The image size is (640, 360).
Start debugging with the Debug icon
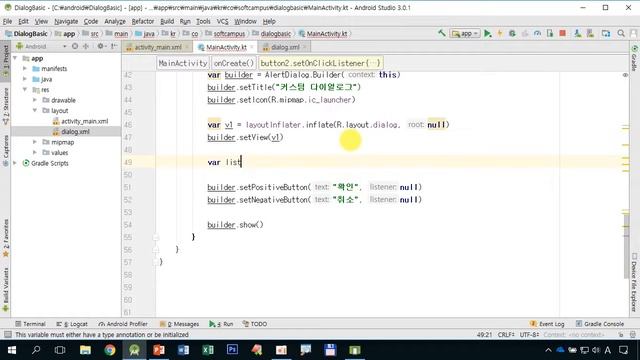[x=512, y=33]
